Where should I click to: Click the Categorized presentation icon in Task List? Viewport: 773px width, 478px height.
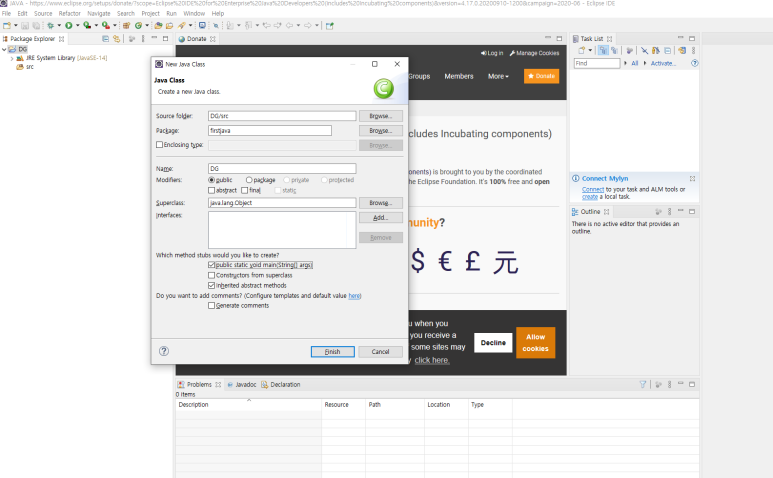[603, 50]
